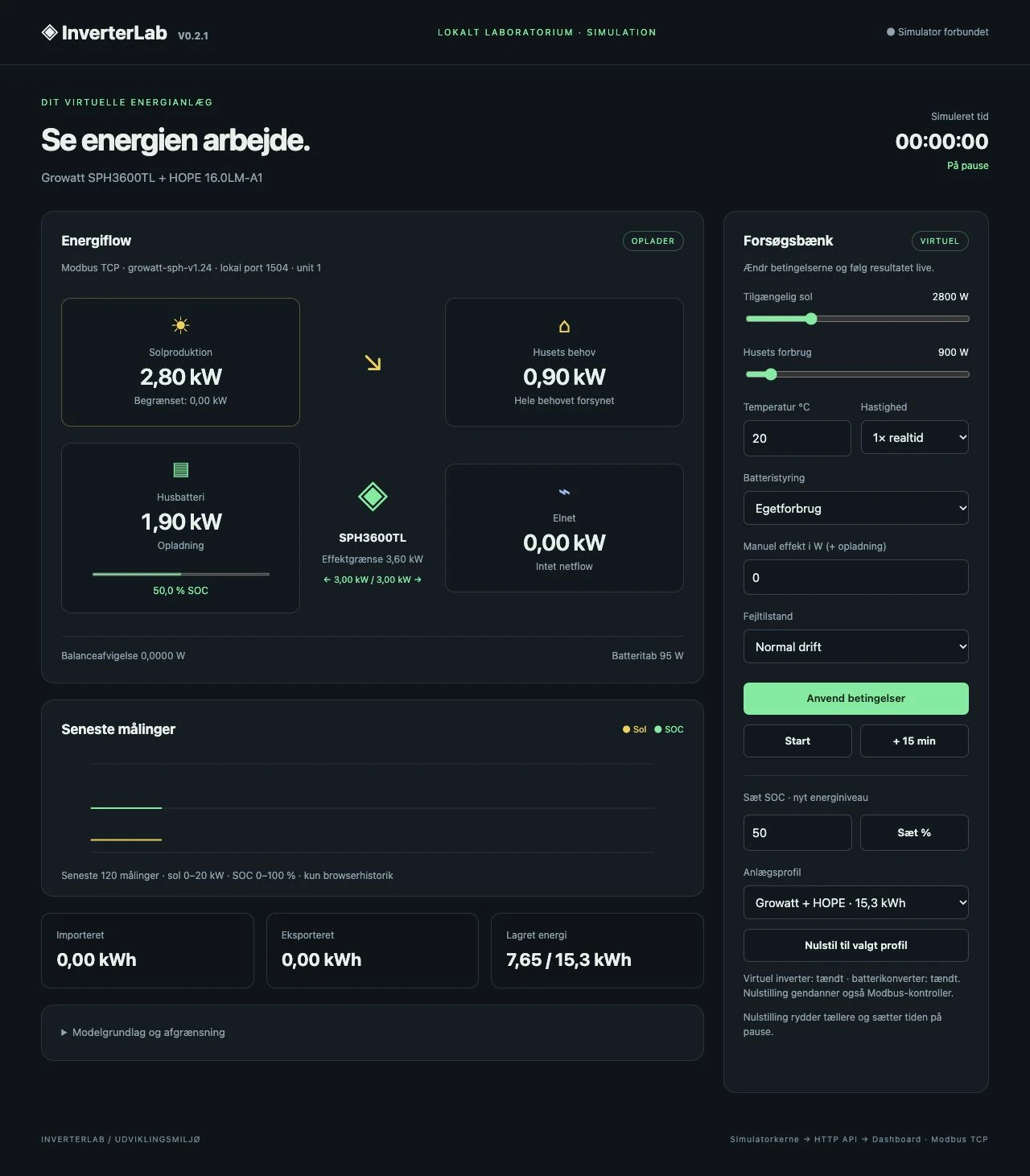
Task: Click the sun icon above Solproduktion
Action: tap(180, 325)
